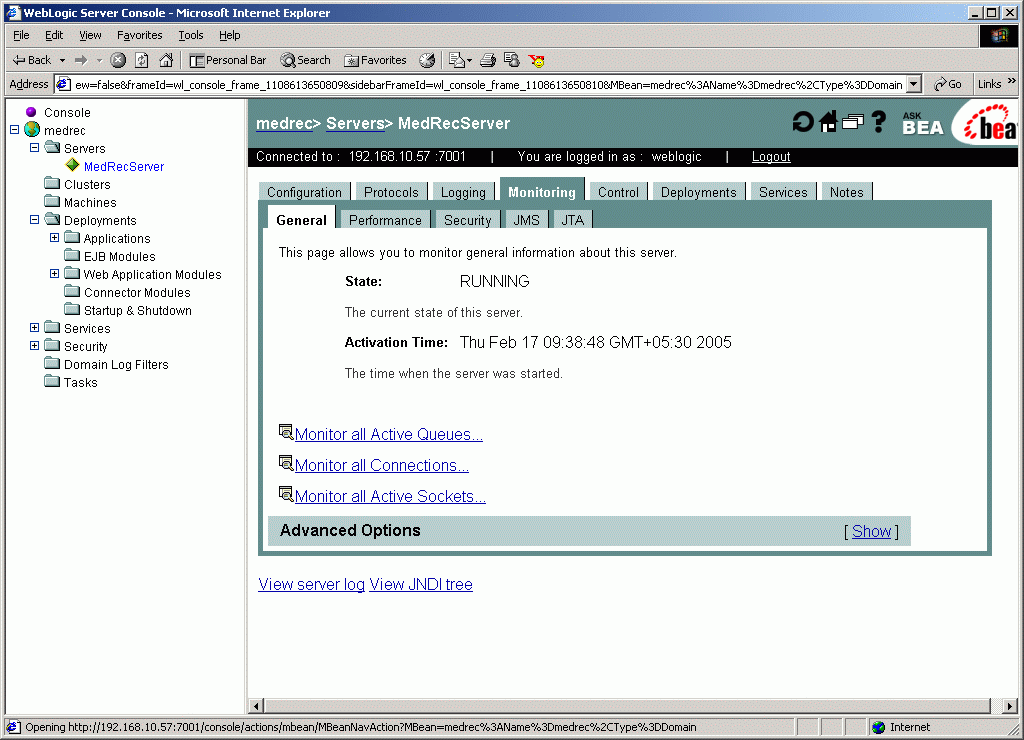Collapse the medrec domain tree node
Screen dimensions: 1024x740
(14, 130)
